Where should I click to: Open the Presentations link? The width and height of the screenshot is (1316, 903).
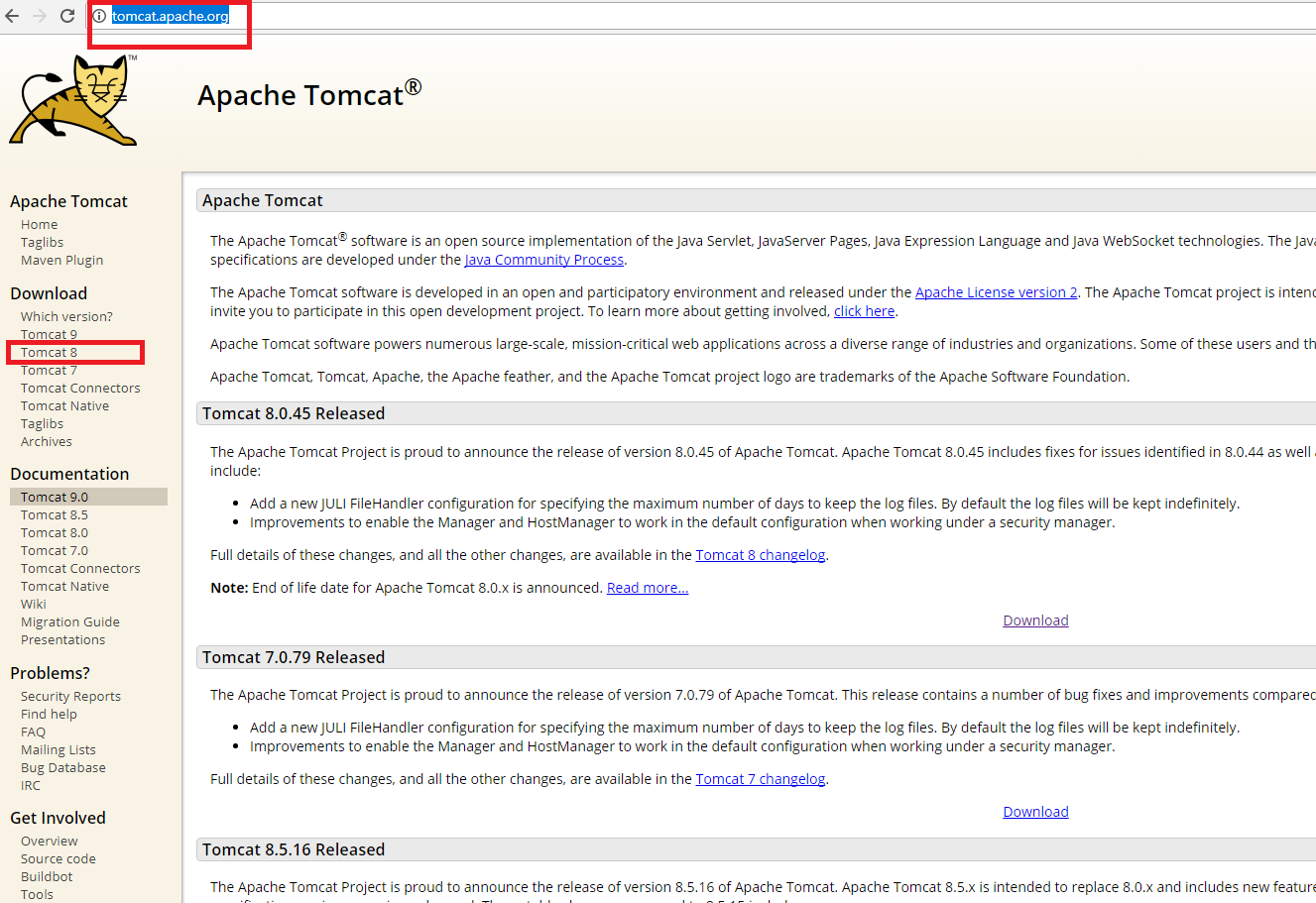click(x=62, y=640)
